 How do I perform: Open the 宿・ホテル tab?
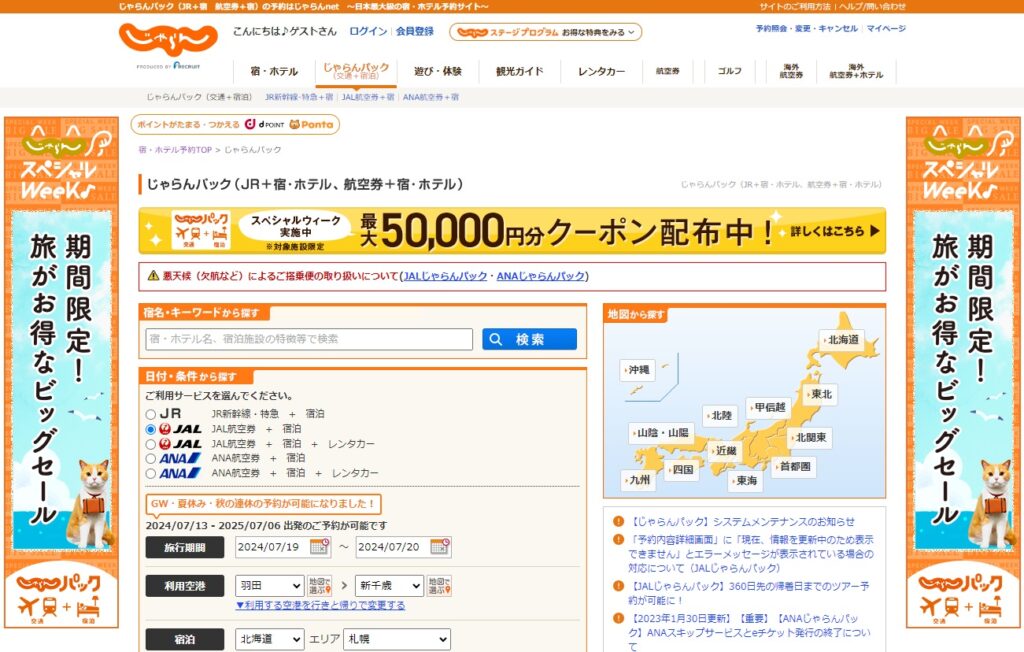[274, 71]
